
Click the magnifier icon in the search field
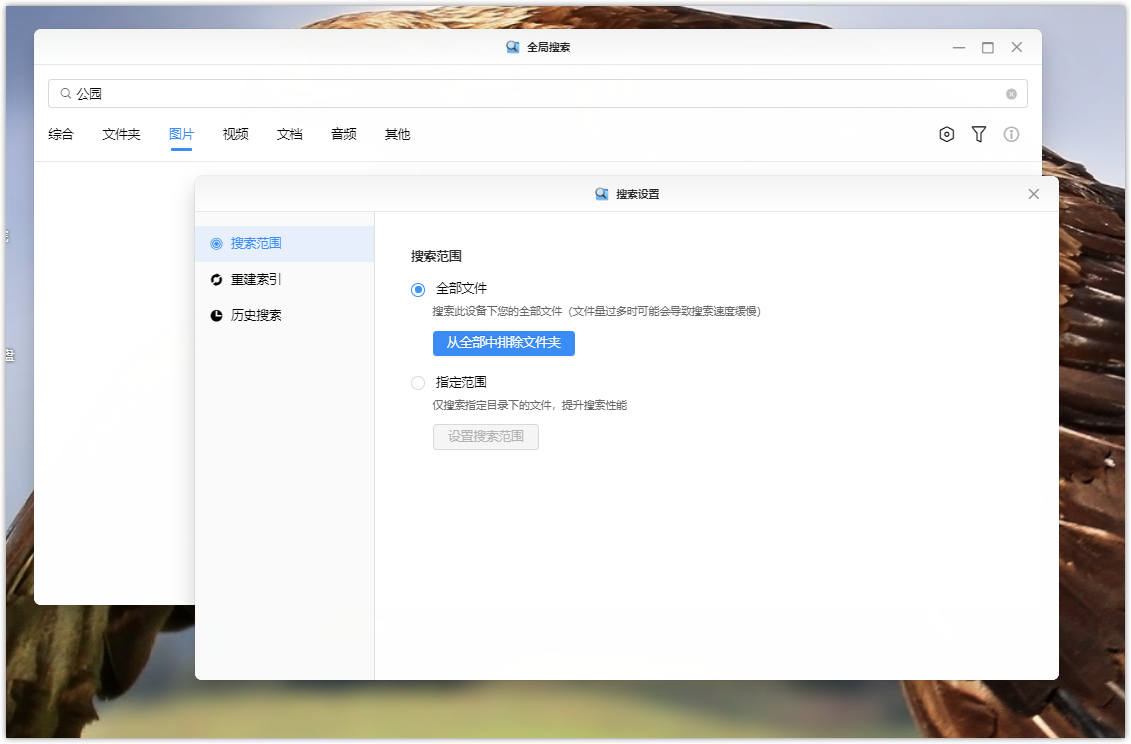tap(65, 94)
